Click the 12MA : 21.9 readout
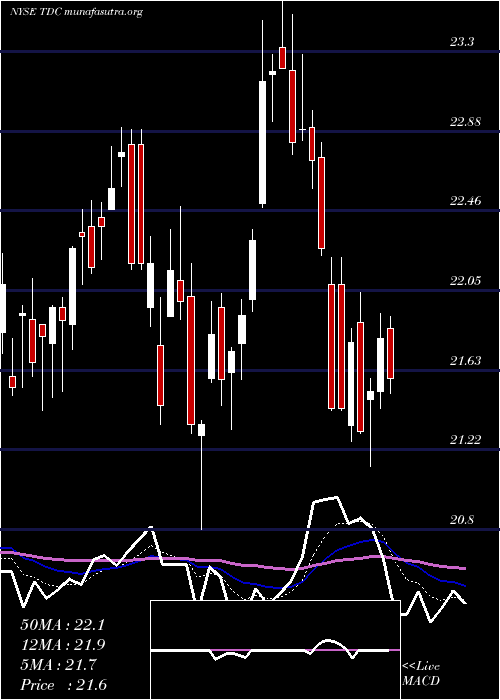 (x=62, y=645)
